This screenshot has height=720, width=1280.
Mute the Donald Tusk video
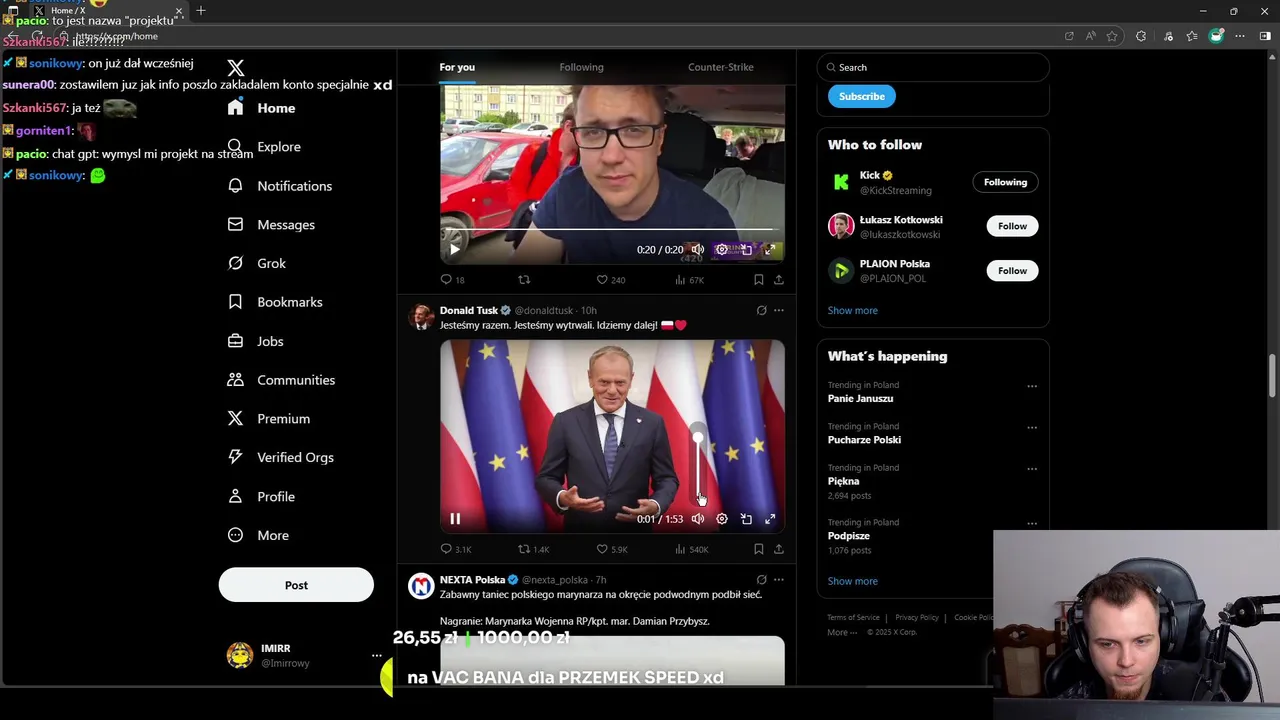coord(697,519)
